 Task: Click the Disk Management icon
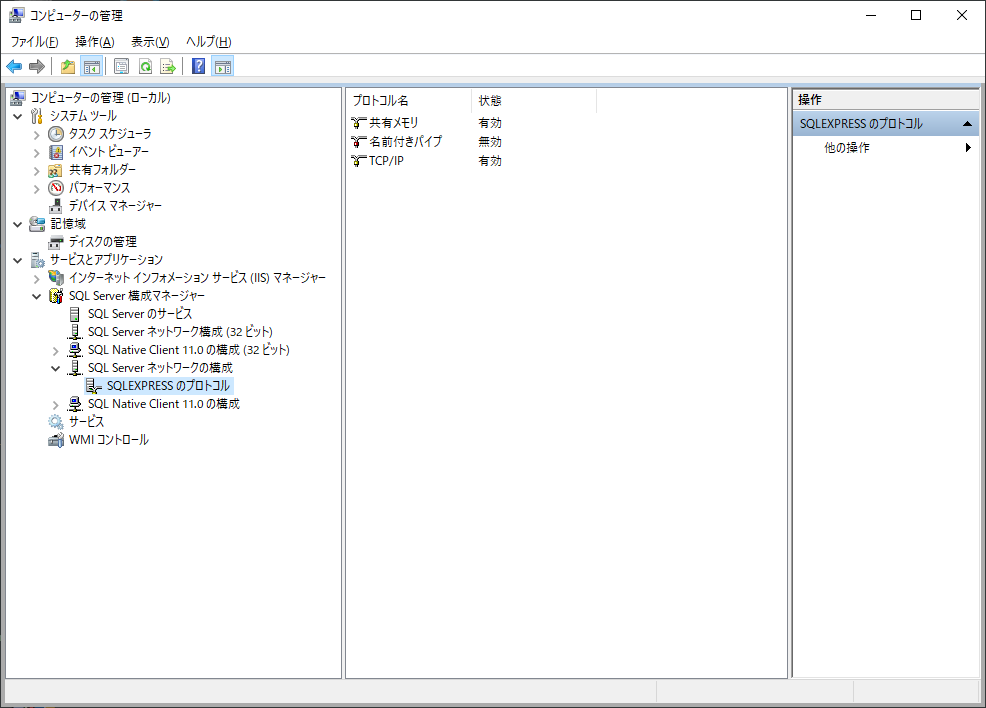(x=56, y=242)
